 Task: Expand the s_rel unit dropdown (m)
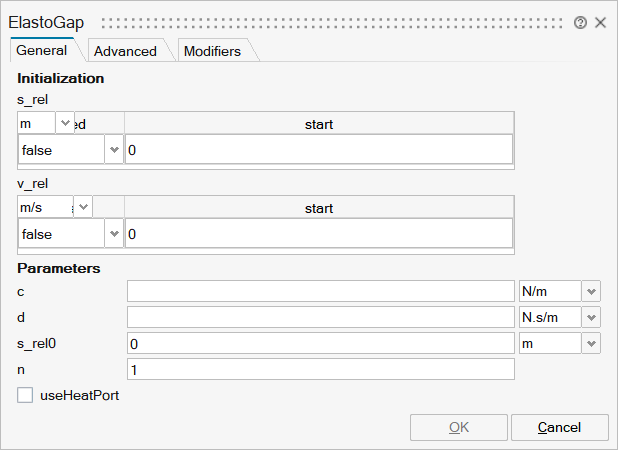[66, 123]
